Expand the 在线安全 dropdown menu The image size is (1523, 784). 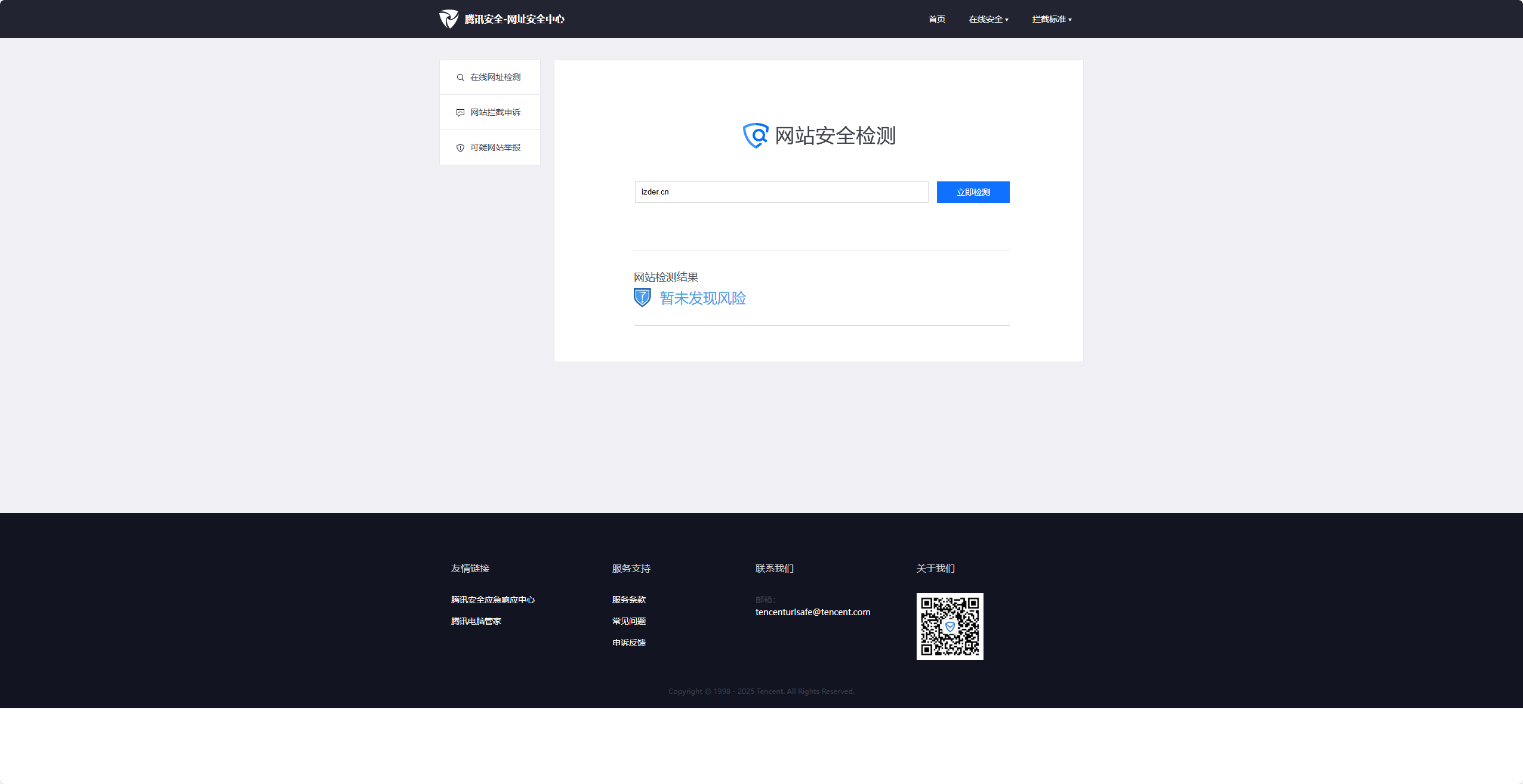[x=988, y=20]
